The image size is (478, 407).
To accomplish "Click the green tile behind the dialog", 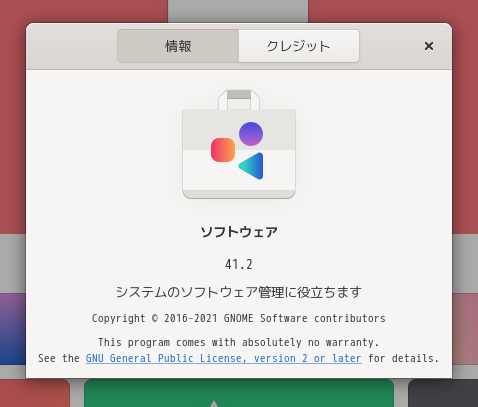I will point(239,393).
